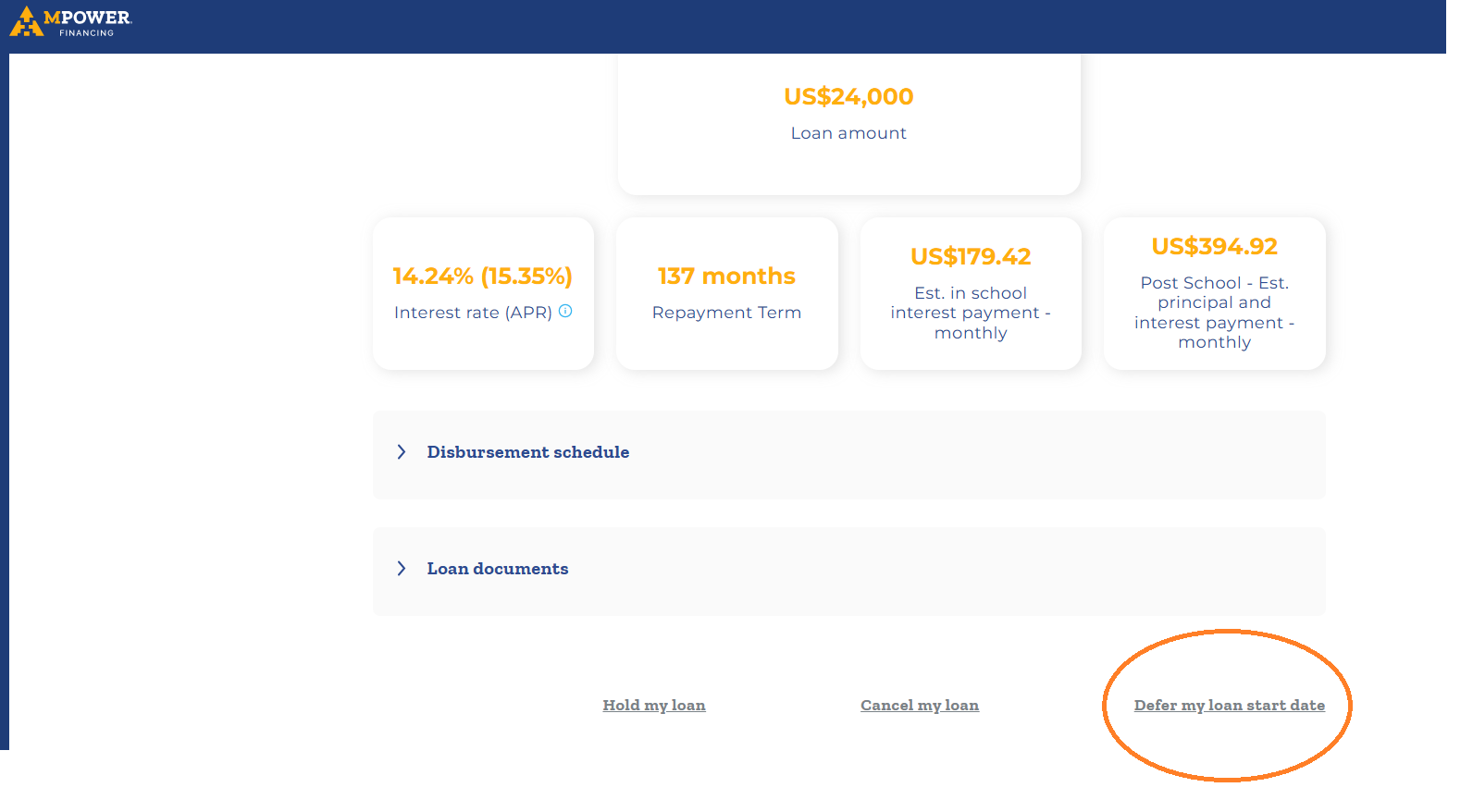This screenshot has width=1473, height=812.
Task: Open the Disbursement schedule section title
Action: click(527, 452)
